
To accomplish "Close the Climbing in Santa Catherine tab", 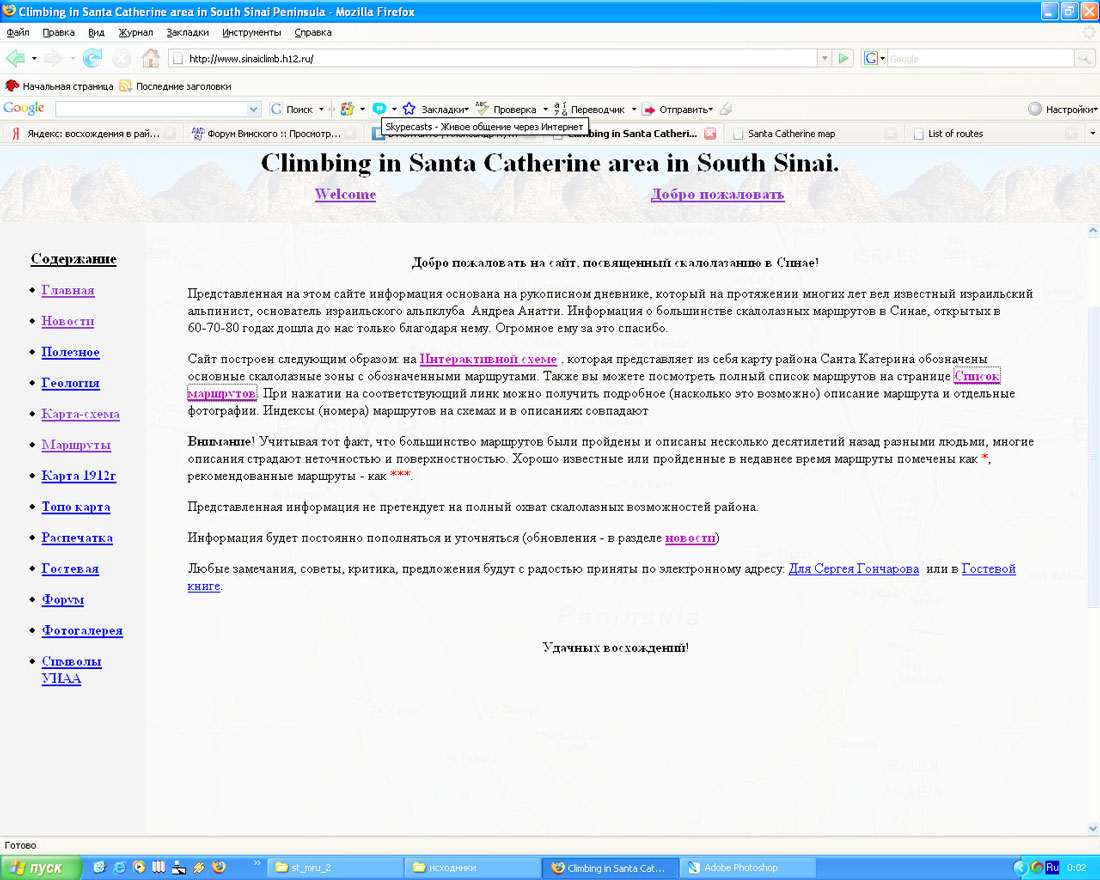I will pyautogui.click(x=711, y=133).
